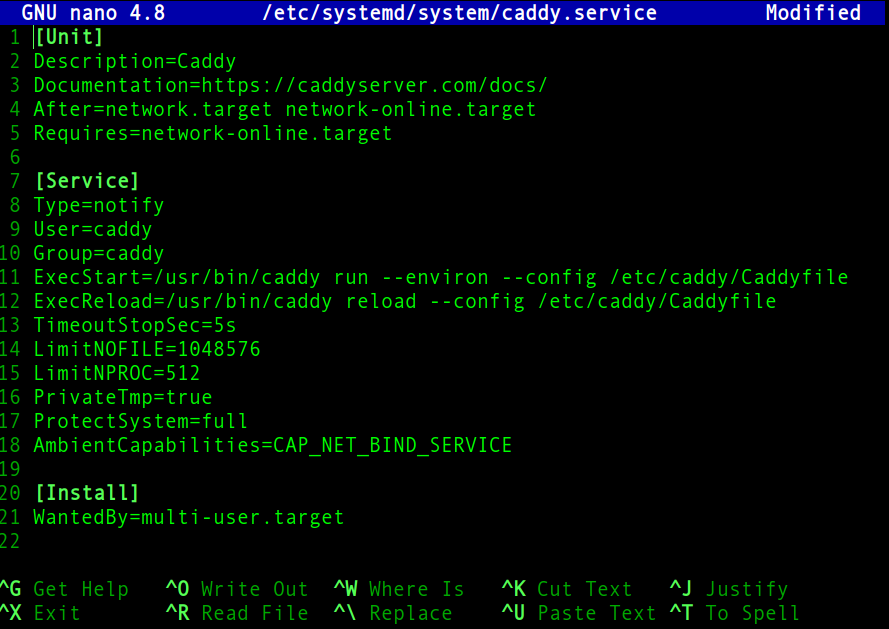Click the ProtectSystem=full line
The width and height of the screenshot is (889, 629).
[x=141, y=421]
